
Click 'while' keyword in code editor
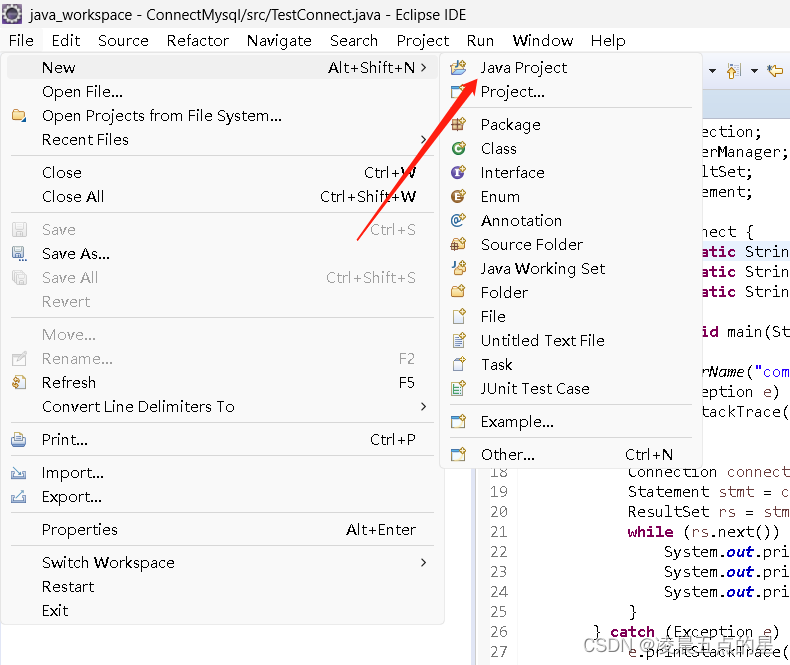pos(650,531)
